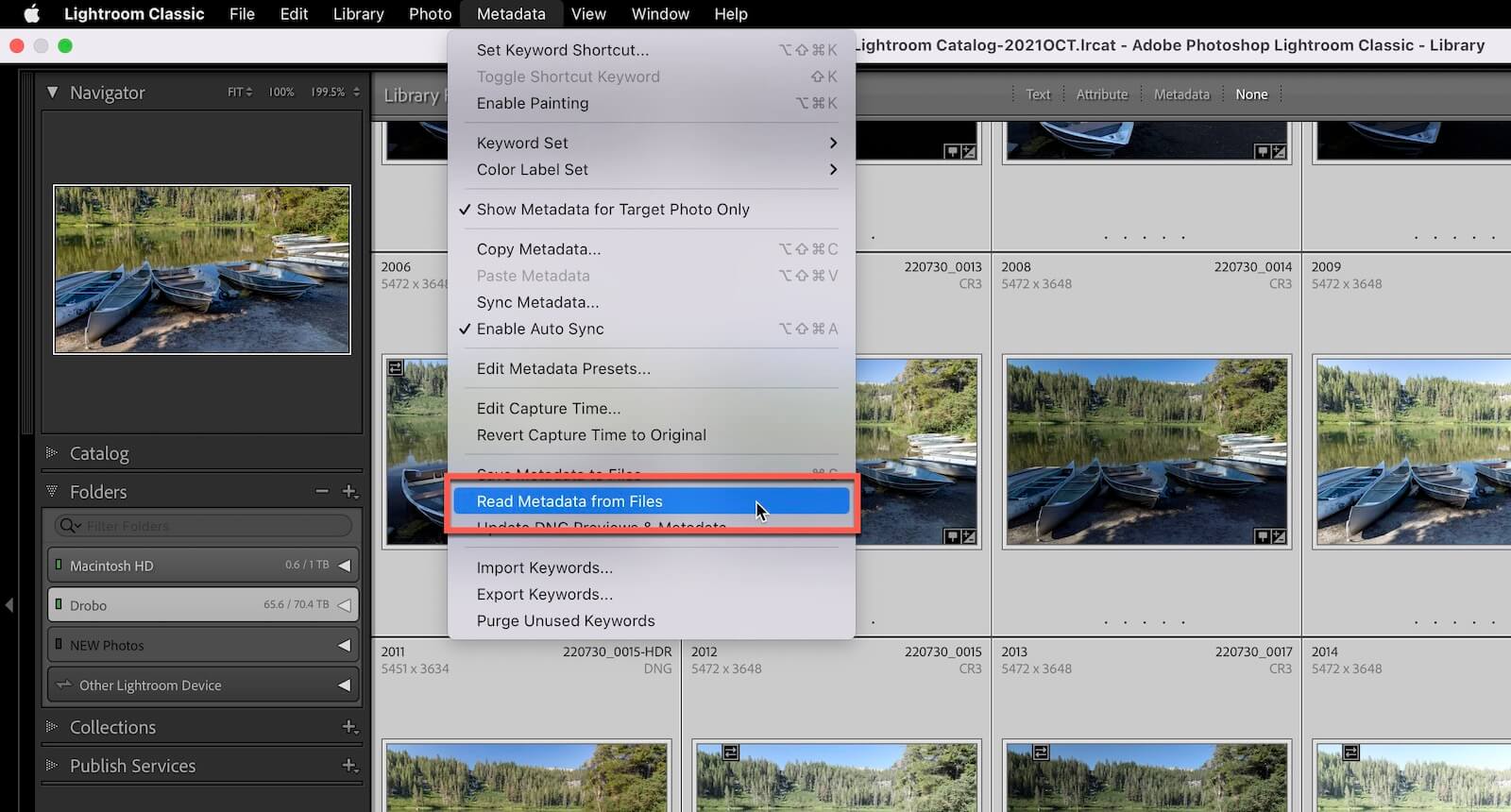This screenshot has height=812, width=1511.
Task: Click the Navigator preview image
Action: (x=202, y=269)
